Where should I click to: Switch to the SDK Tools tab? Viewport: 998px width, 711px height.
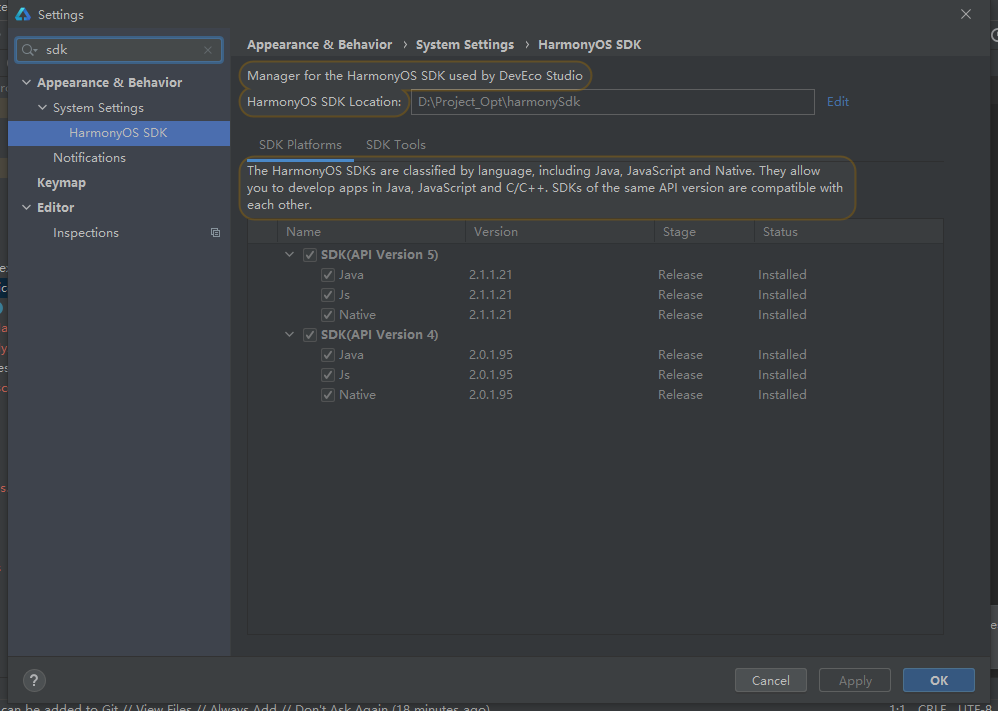(x=396, y=144)
